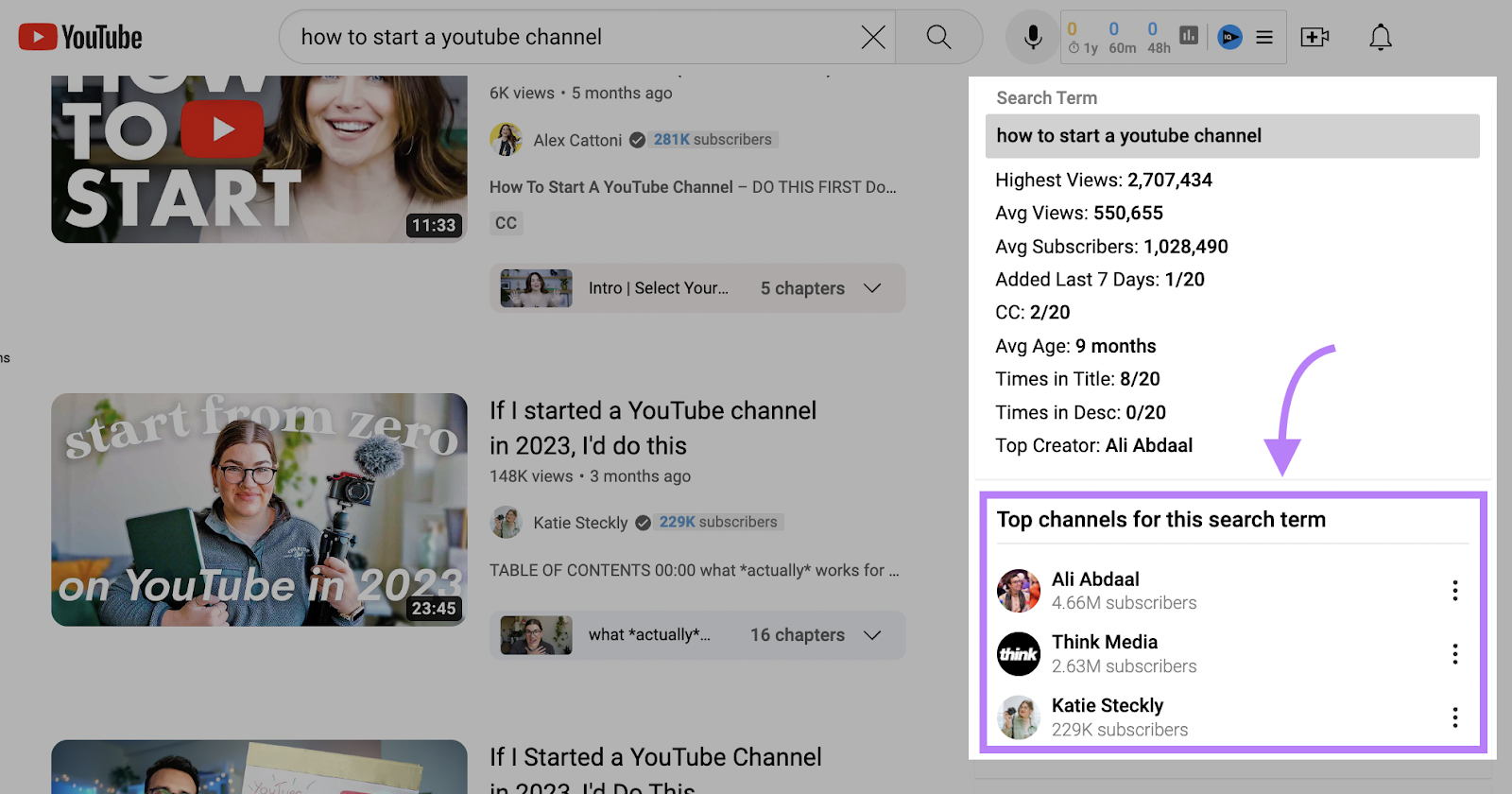Select the Top Creator: Ali Abdaal text
1512x794 pixels.
tap(1093, 445)
